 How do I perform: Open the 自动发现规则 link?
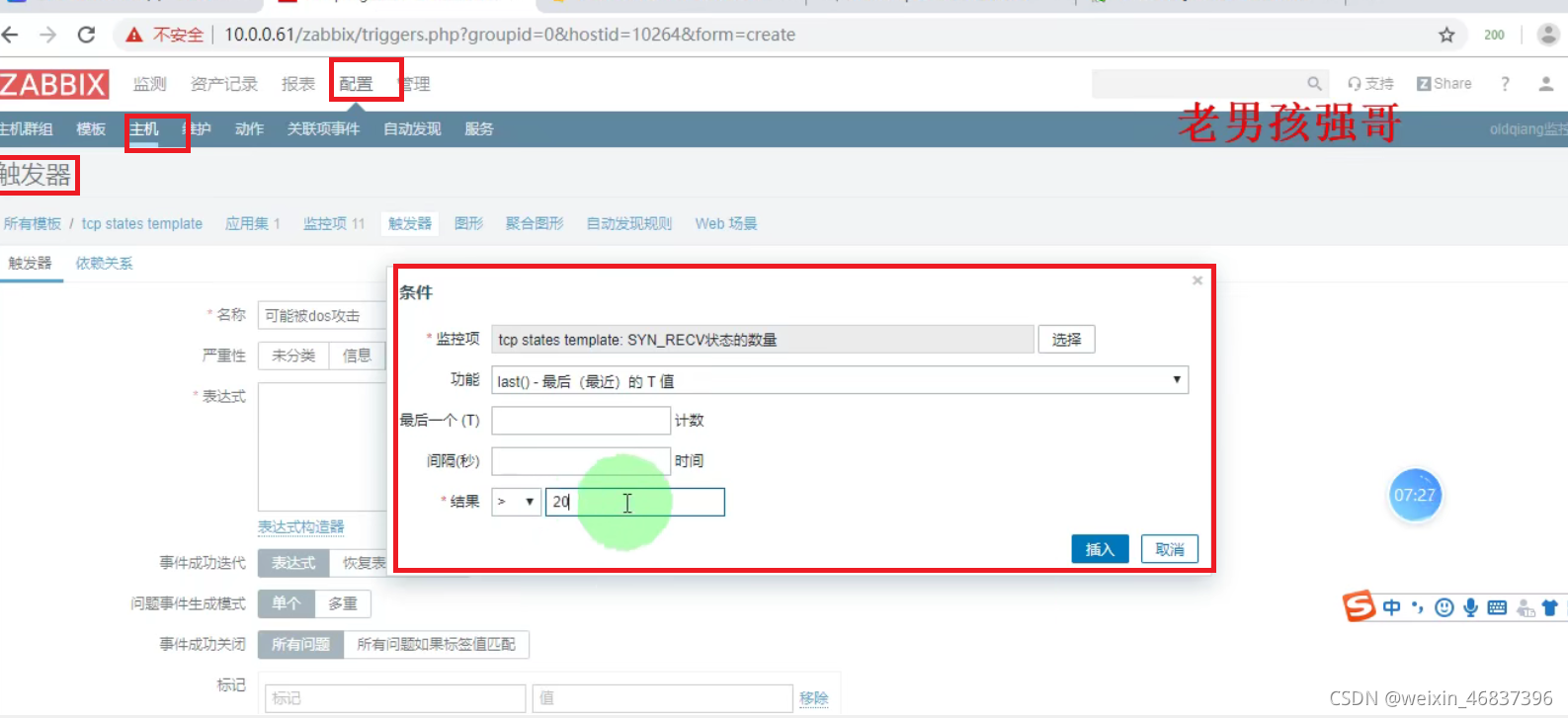(629, 224)
